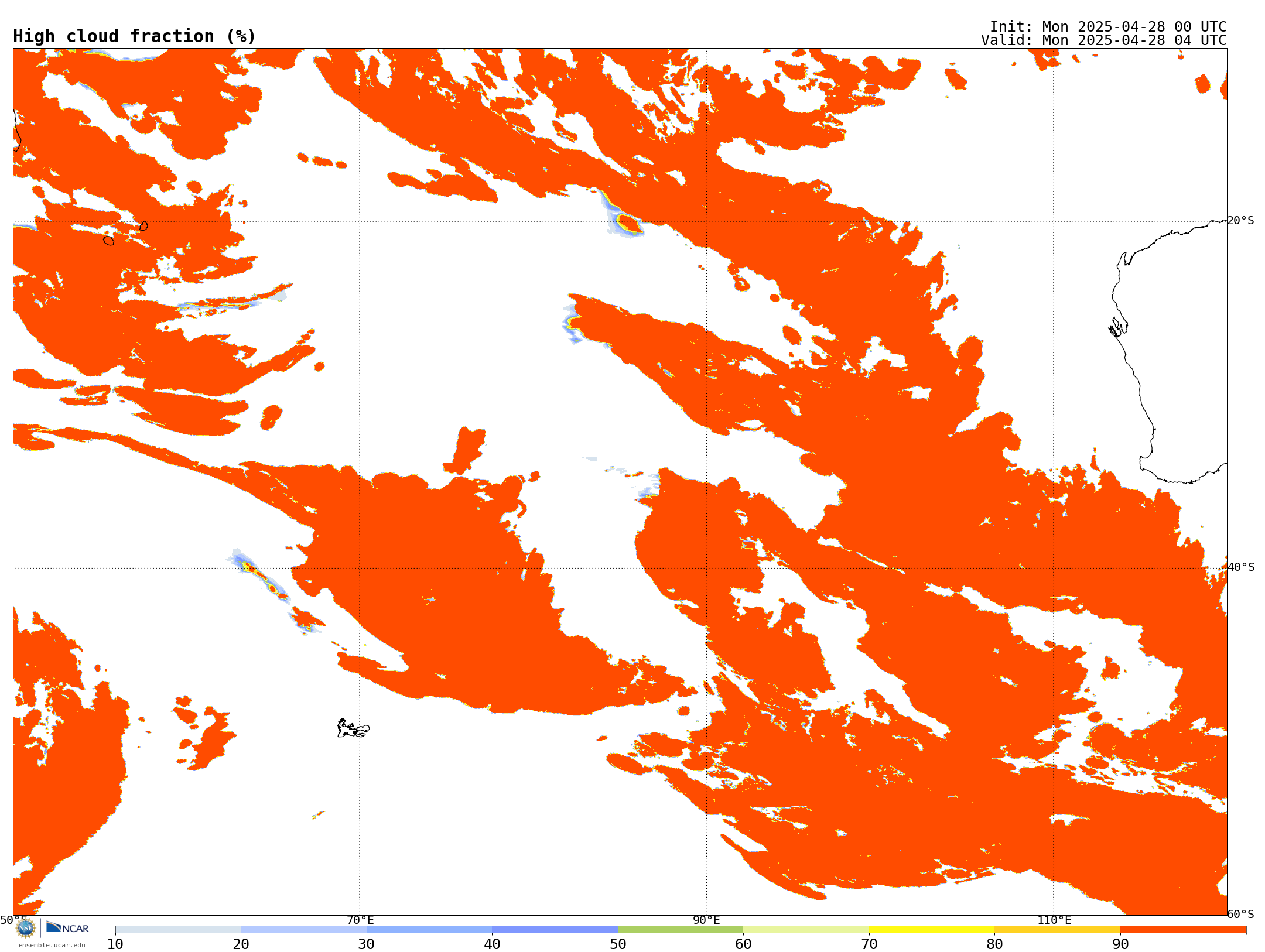The height and width of the screenshot is (952, 1265).
Task: Click the colorbar tick label 10
Action: [115, 944]
